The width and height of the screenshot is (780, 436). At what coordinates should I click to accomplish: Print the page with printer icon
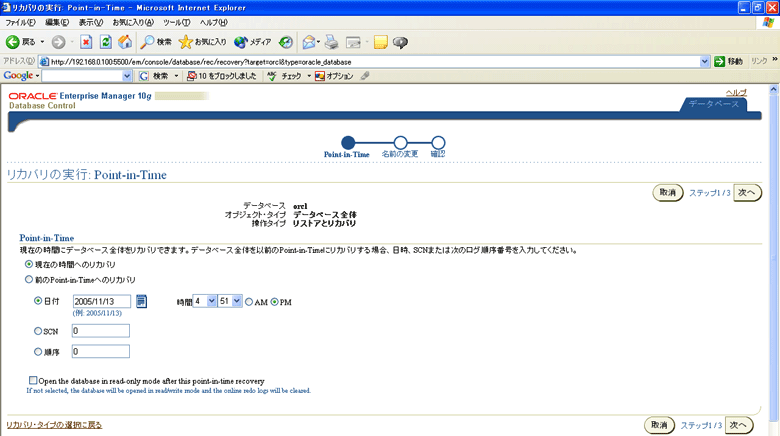(x=332, y=42)
